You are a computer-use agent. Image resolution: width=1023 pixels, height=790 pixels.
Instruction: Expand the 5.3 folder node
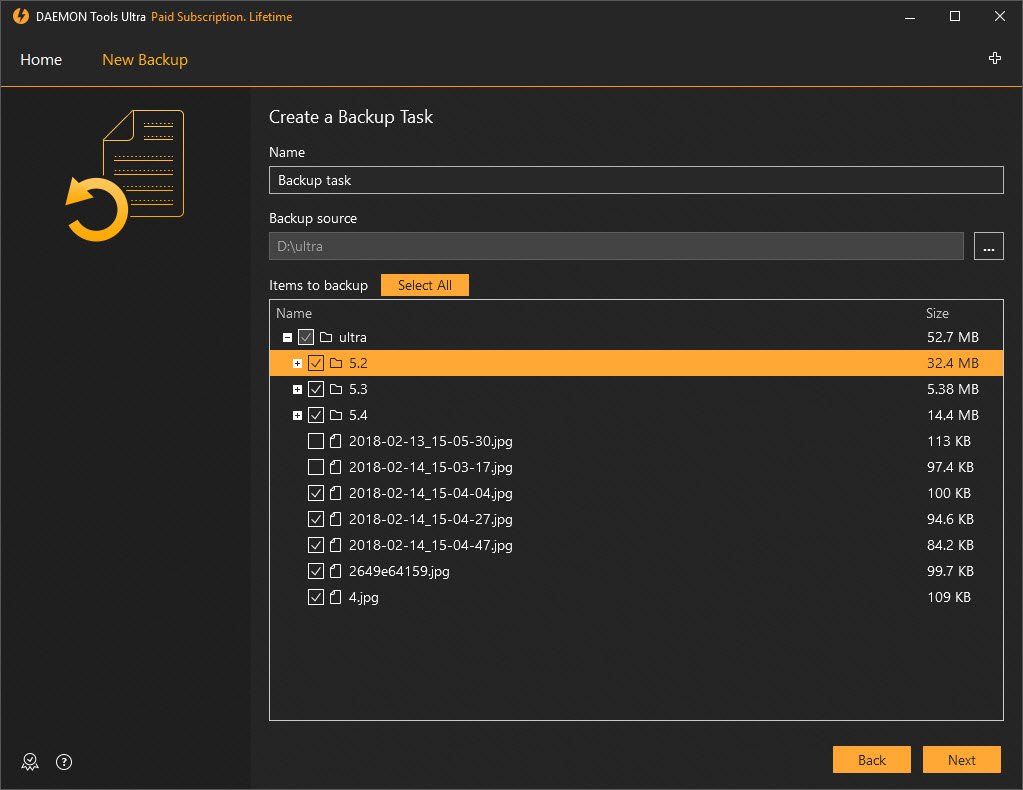(x=297, y=389)
